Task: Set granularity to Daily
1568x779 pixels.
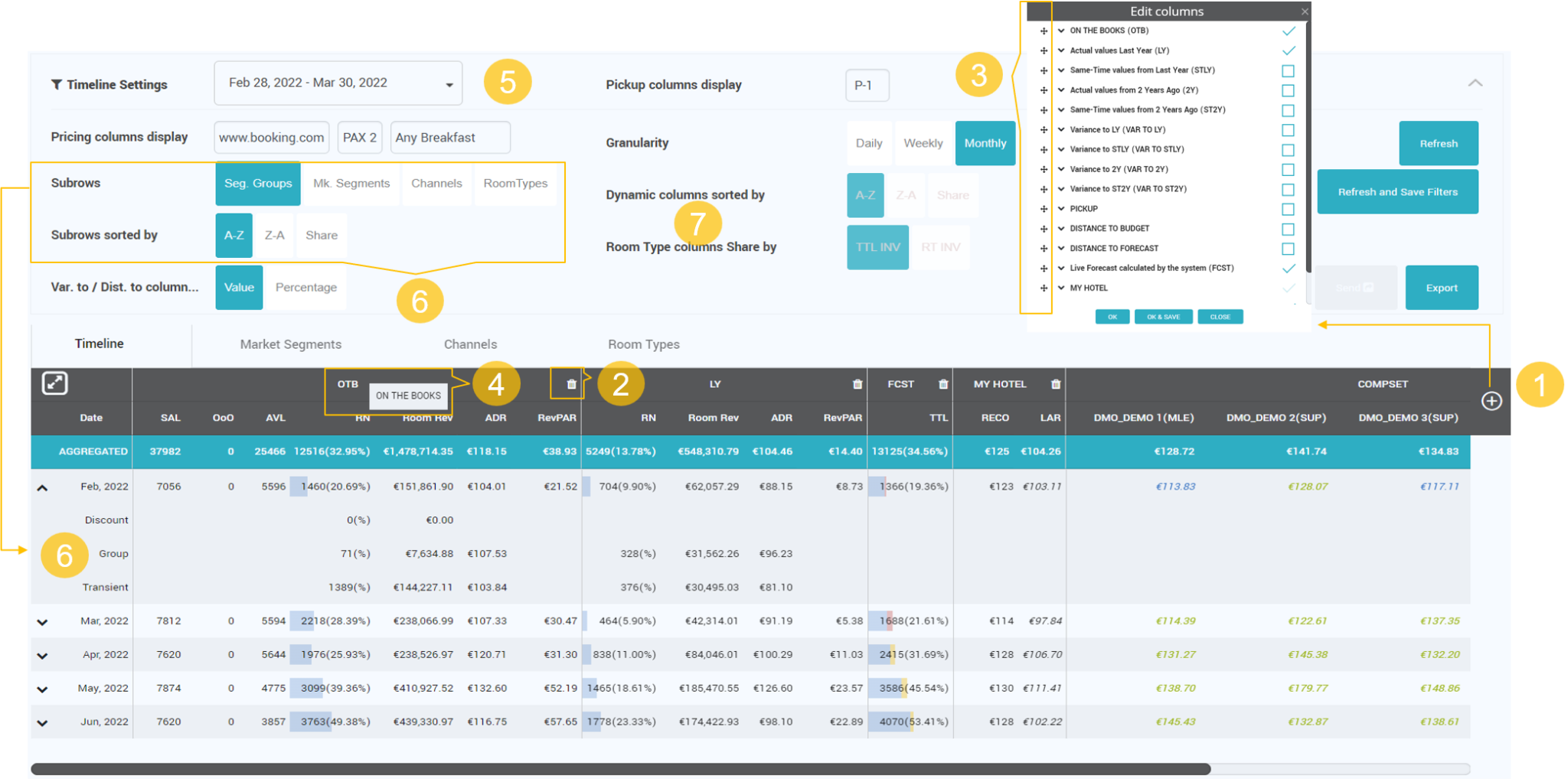Action: 869,143
